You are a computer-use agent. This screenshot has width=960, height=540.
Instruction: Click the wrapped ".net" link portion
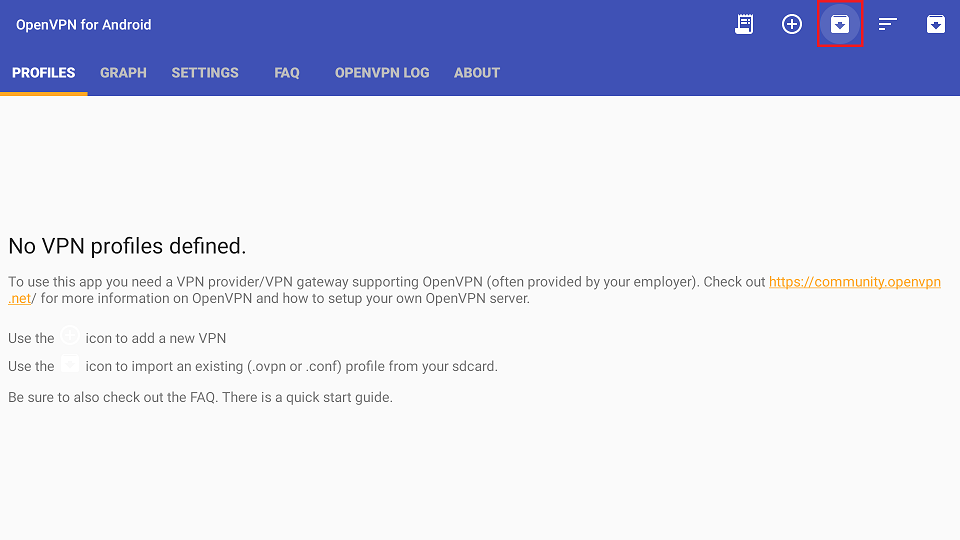coord(20,298)
